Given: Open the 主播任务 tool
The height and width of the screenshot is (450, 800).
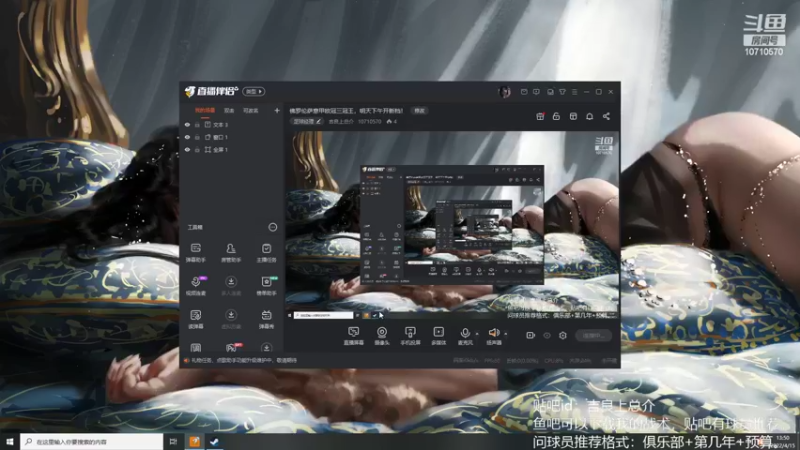Looking at the screenshot, I should click(x=266, y=253).
